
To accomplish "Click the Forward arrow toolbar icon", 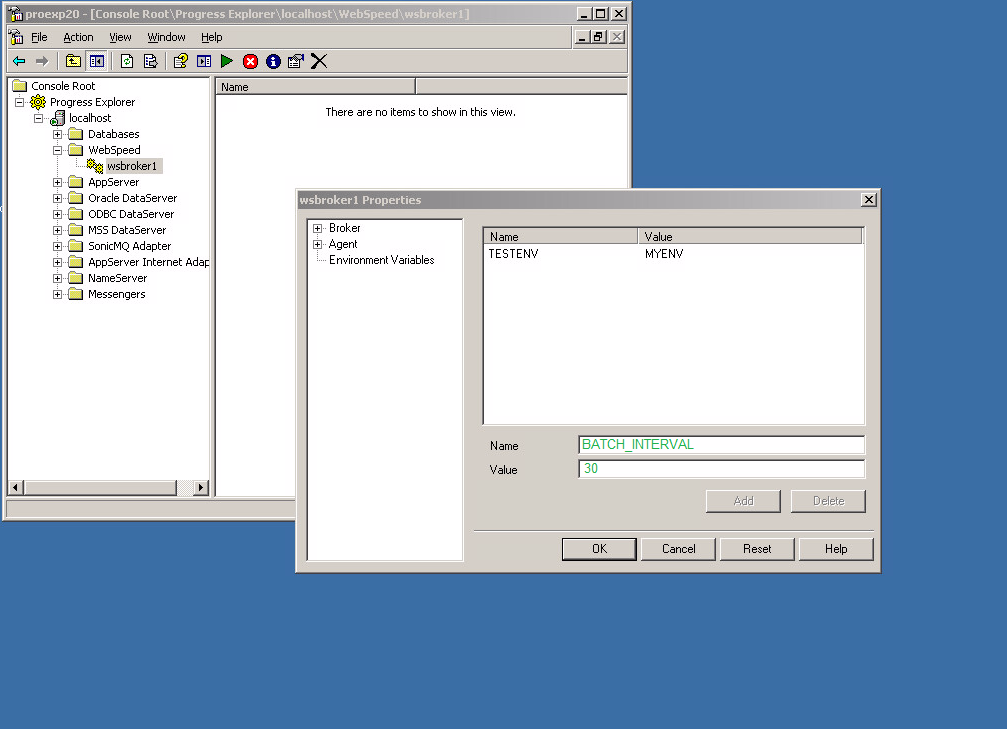I will [x=42, y=61].
